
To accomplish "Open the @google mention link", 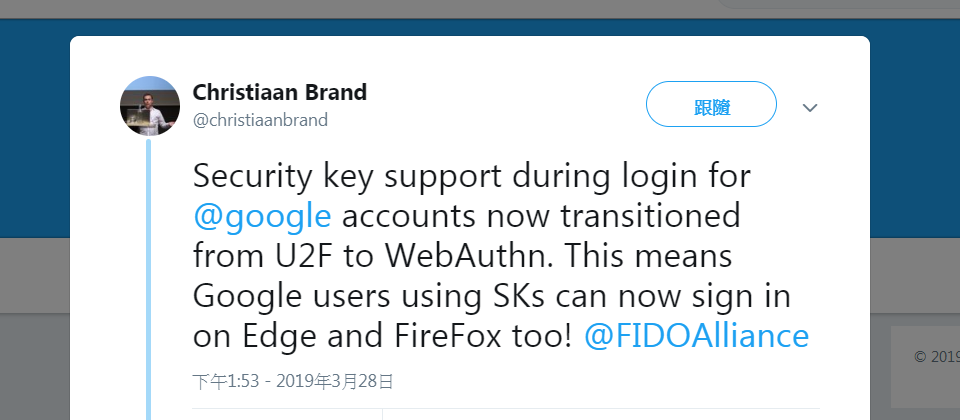I will click(x=262, y=216).
